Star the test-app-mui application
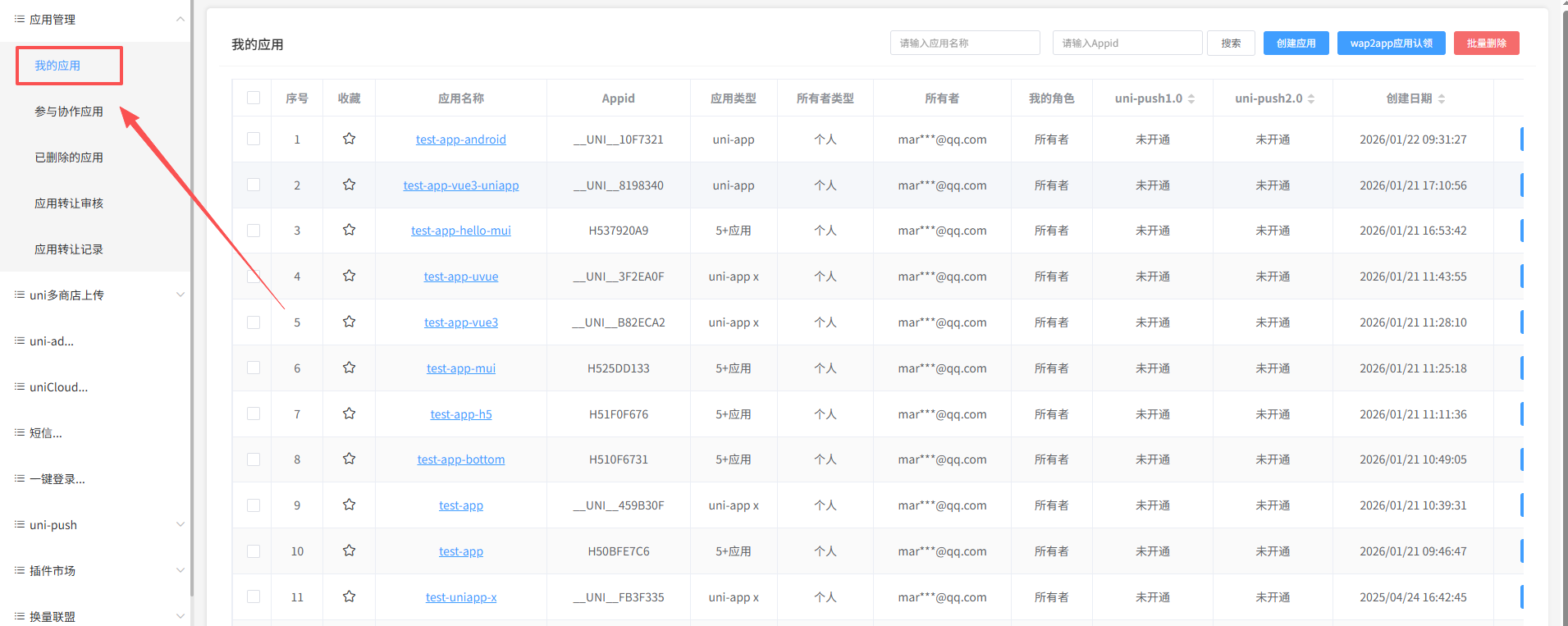The image size is (1568, 626). click(349, 368)
